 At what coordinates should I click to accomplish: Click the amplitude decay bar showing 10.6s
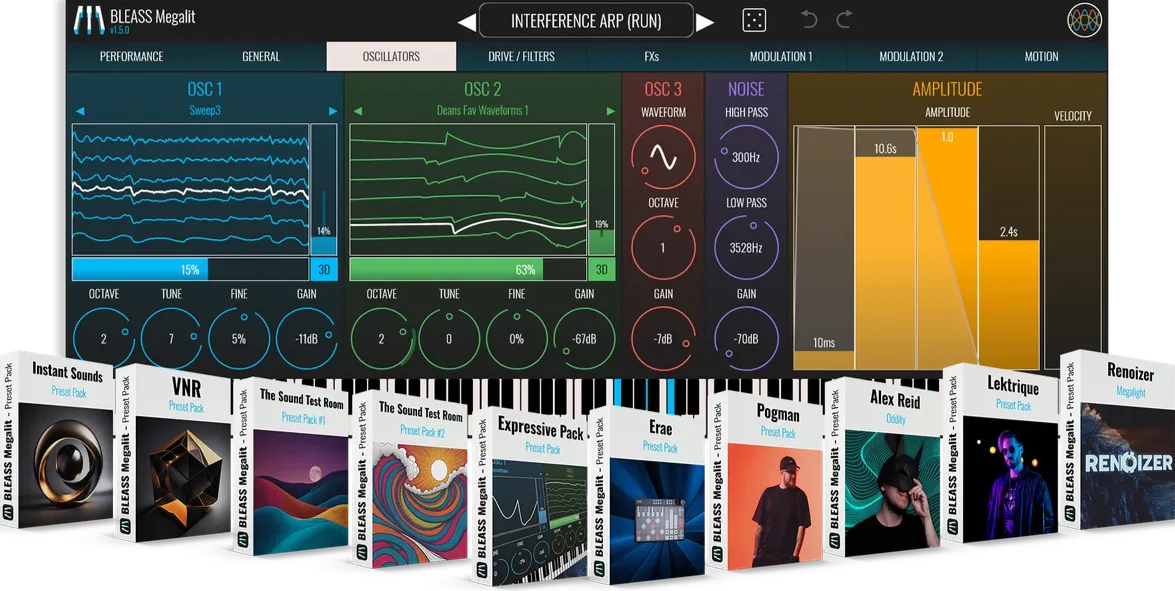[886, 248]
